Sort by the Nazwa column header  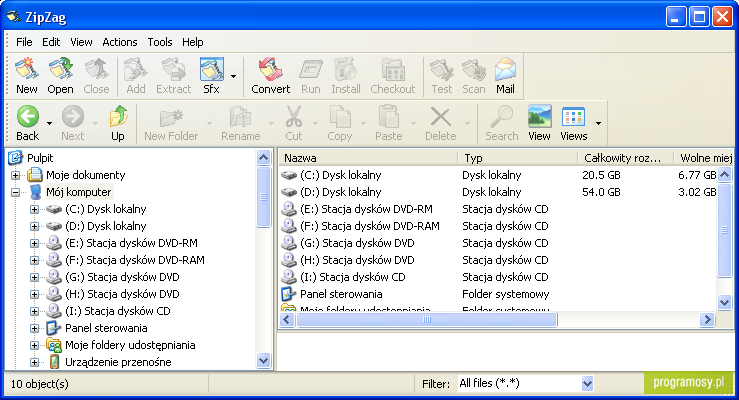[x=368, y=158]
